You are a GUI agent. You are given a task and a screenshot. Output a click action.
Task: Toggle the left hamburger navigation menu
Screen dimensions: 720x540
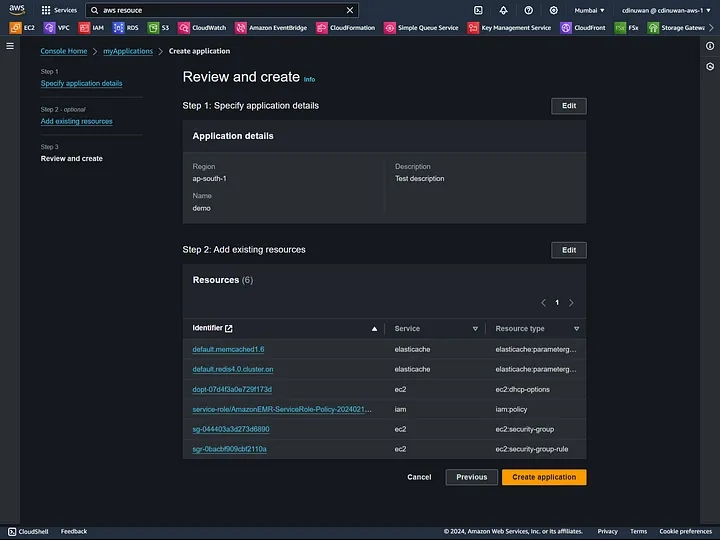pyautogui.click(x=10, y=46)
